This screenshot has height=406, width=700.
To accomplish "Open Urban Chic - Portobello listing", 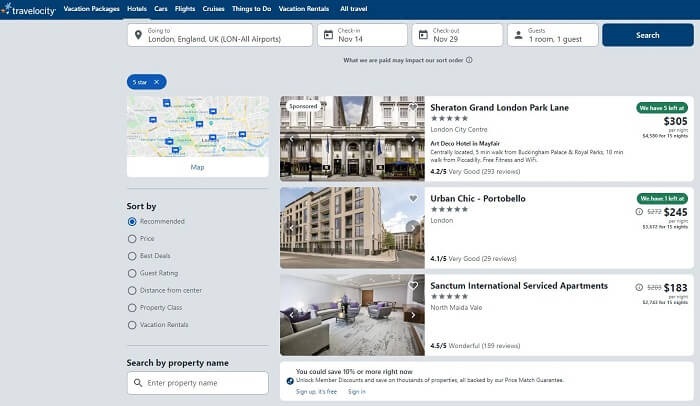I will (478, 199).
